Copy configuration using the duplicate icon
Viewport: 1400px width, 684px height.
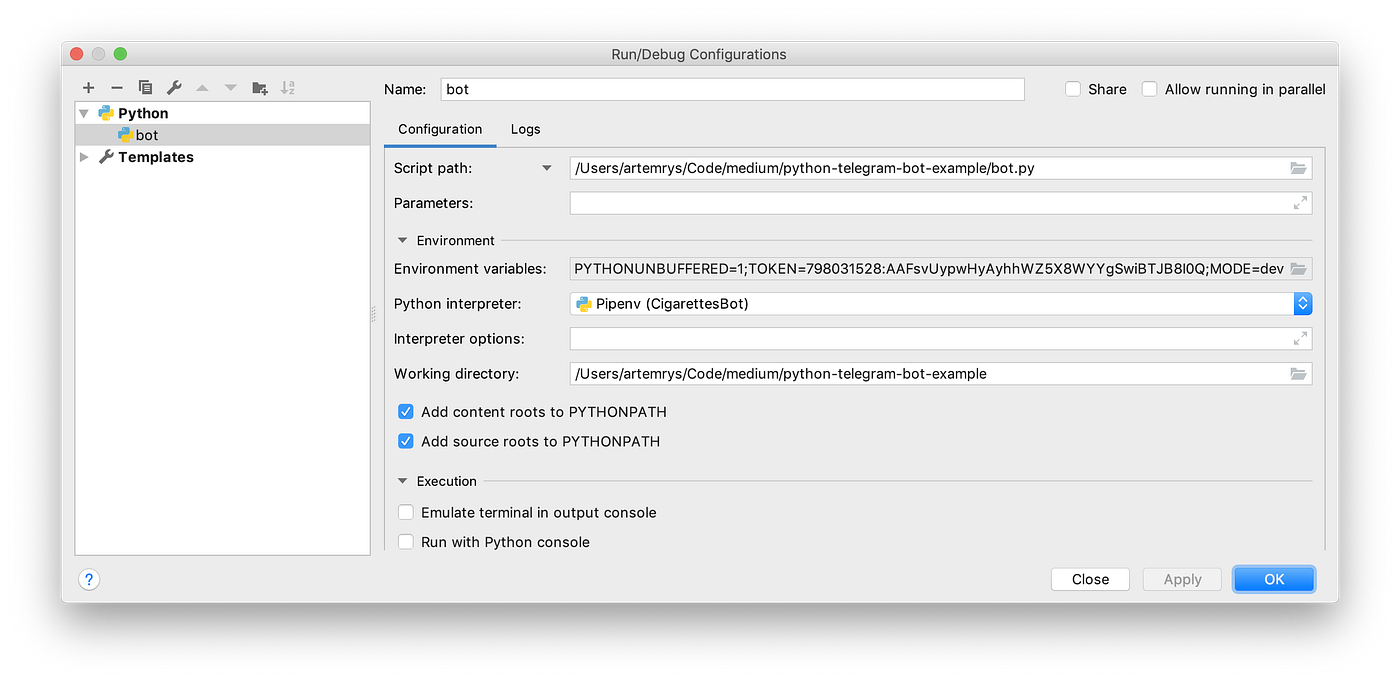tap(145, 88)
